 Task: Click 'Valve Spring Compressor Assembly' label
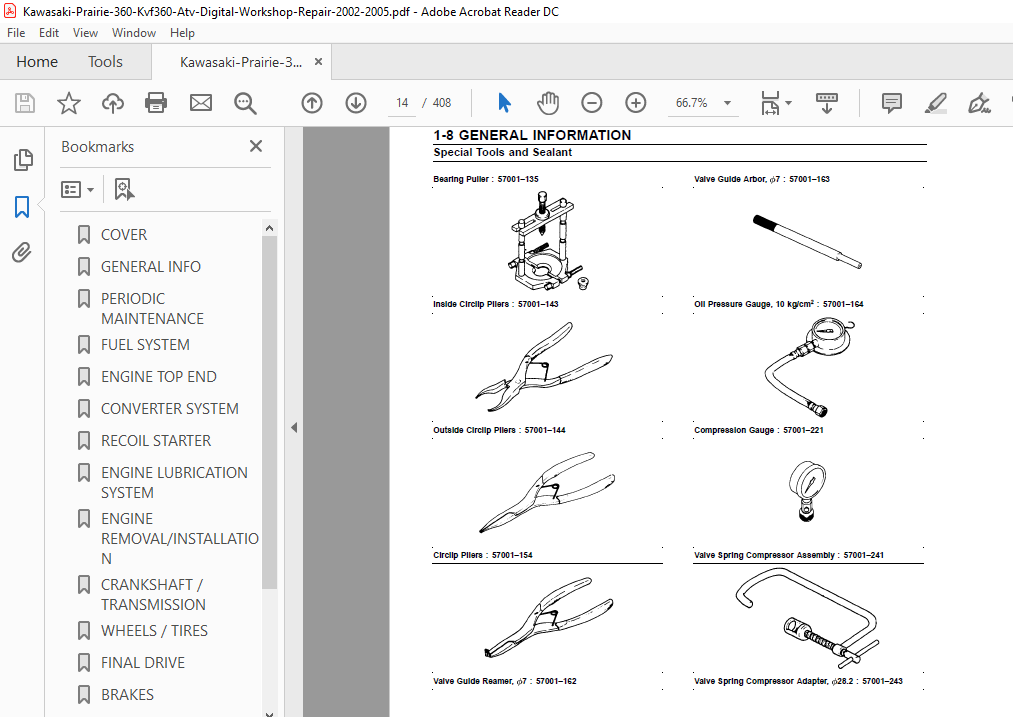coord(764,555)
